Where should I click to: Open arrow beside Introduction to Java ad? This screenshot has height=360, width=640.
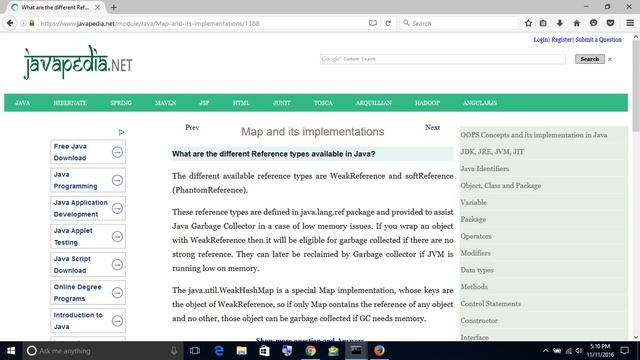[x=117, y=321]
